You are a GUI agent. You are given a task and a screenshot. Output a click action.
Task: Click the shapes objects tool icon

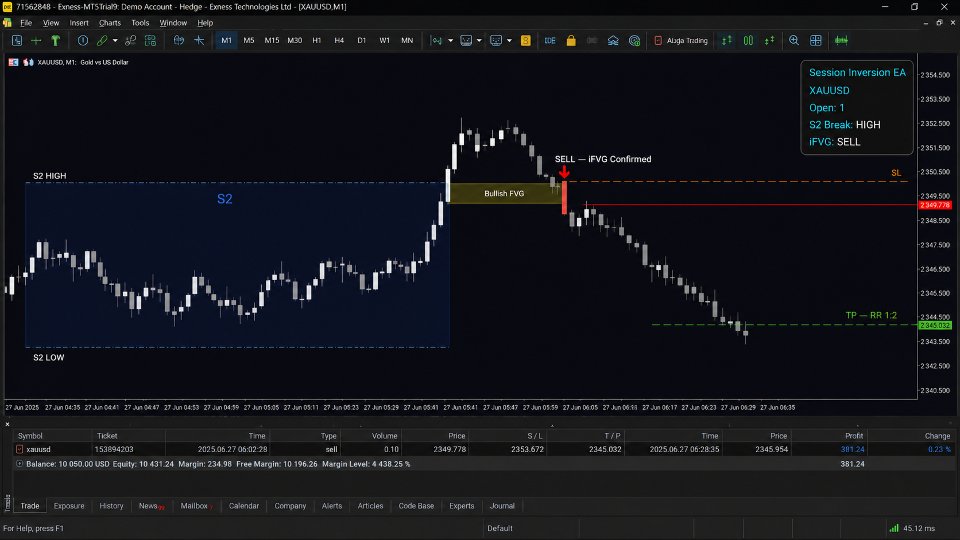pos(130,40)
